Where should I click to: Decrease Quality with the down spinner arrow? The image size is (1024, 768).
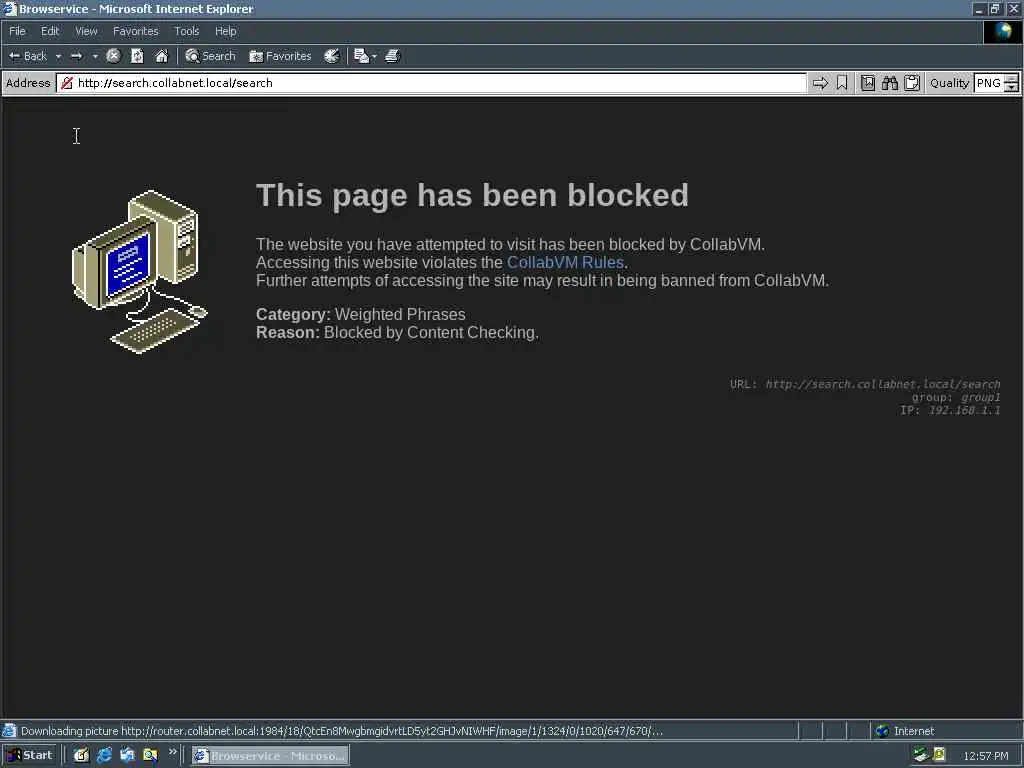click(1012, 88)
